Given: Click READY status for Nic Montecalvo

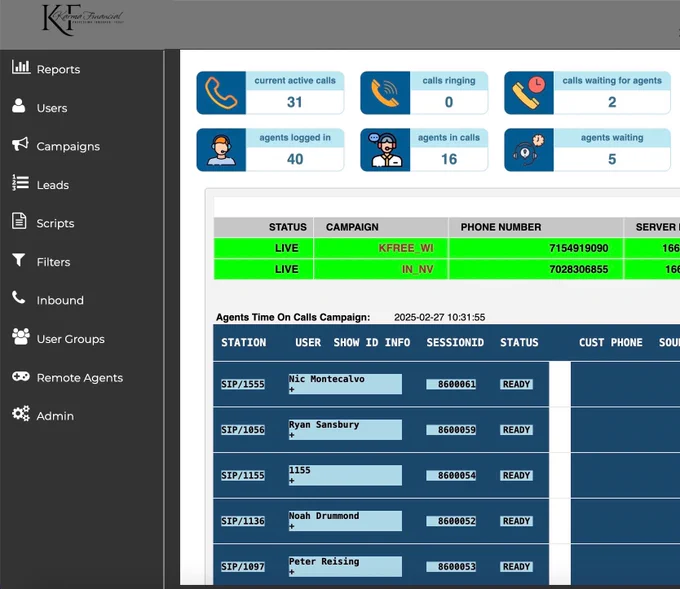Looking at the screenshot, I should (x=516, y=384).
